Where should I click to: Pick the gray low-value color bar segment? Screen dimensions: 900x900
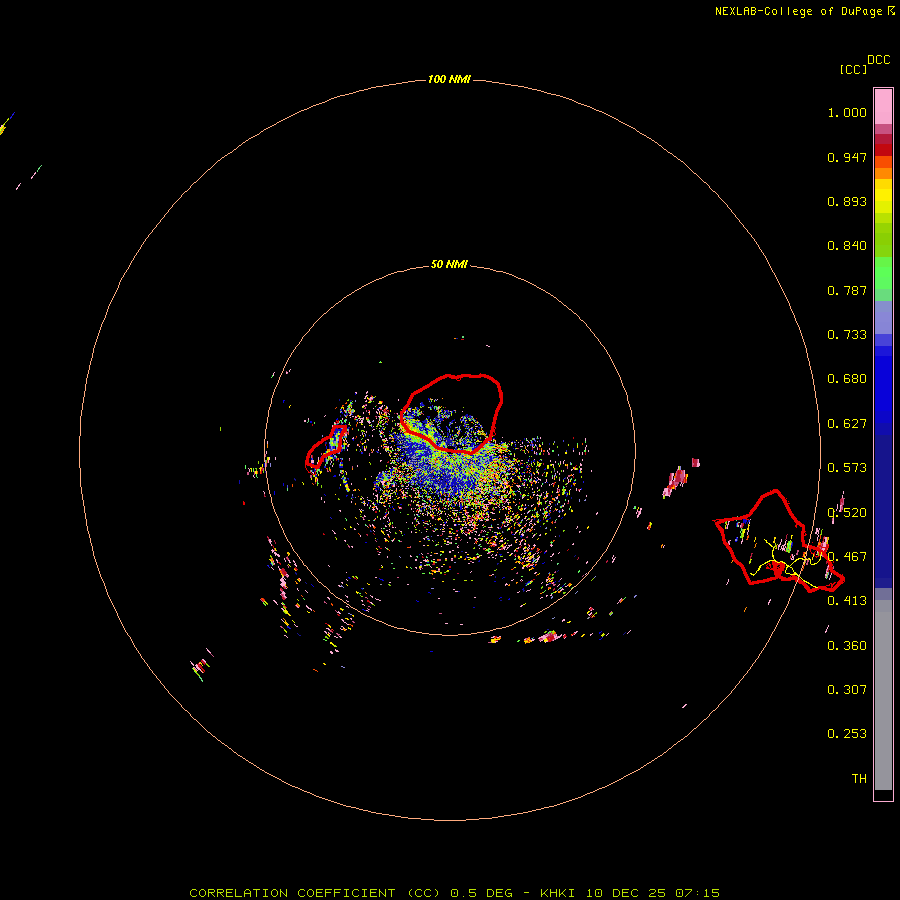point(883,695)
